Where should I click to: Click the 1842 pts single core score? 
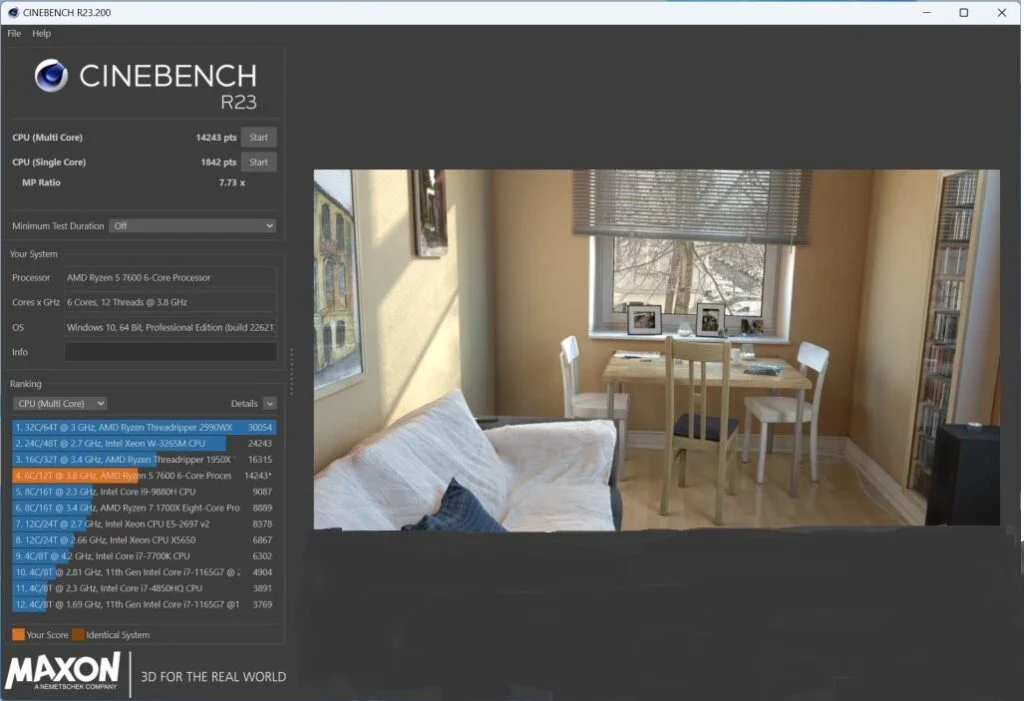point(219,162)
